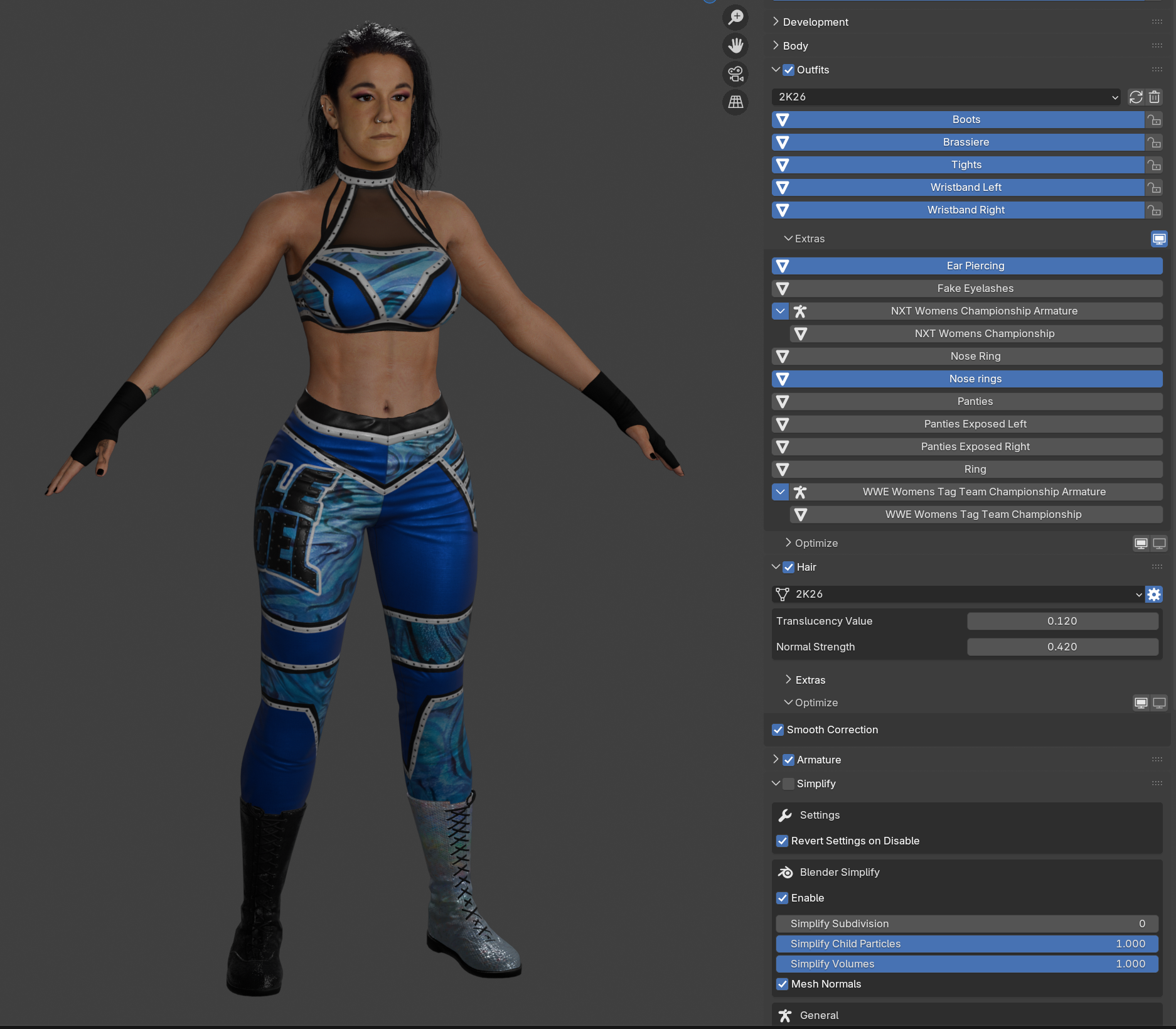Click the lock icon beside Wristband Left
Screen dimensions: 1176x1029
click(1154, 188)
